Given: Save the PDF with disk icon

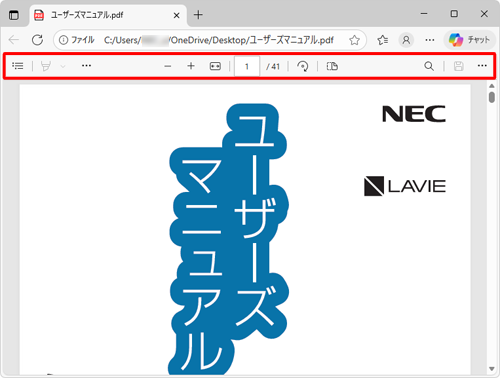Looking at the screenshot, I should coord(459,66).
